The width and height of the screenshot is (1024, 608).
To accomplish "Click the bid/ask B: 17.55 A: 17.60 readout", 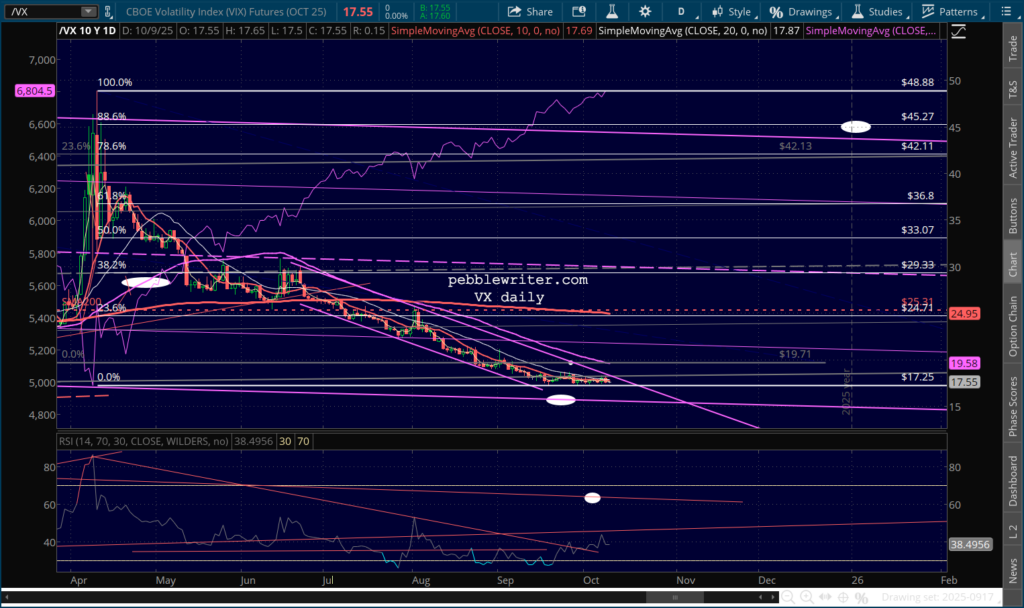I will coord(434,12).
